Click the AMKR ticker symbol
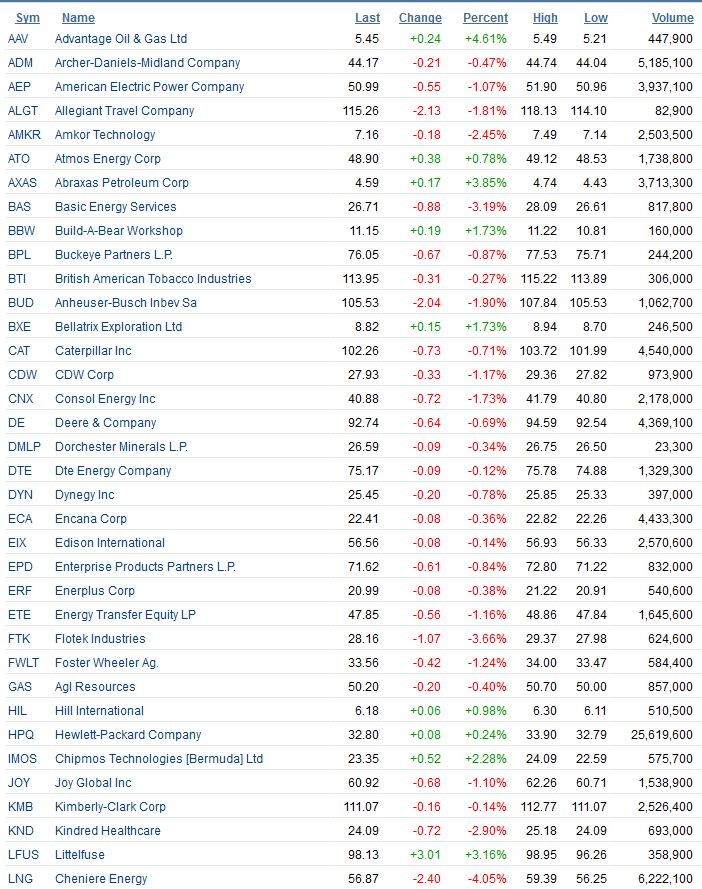The image size is (702, 889). 24,134
